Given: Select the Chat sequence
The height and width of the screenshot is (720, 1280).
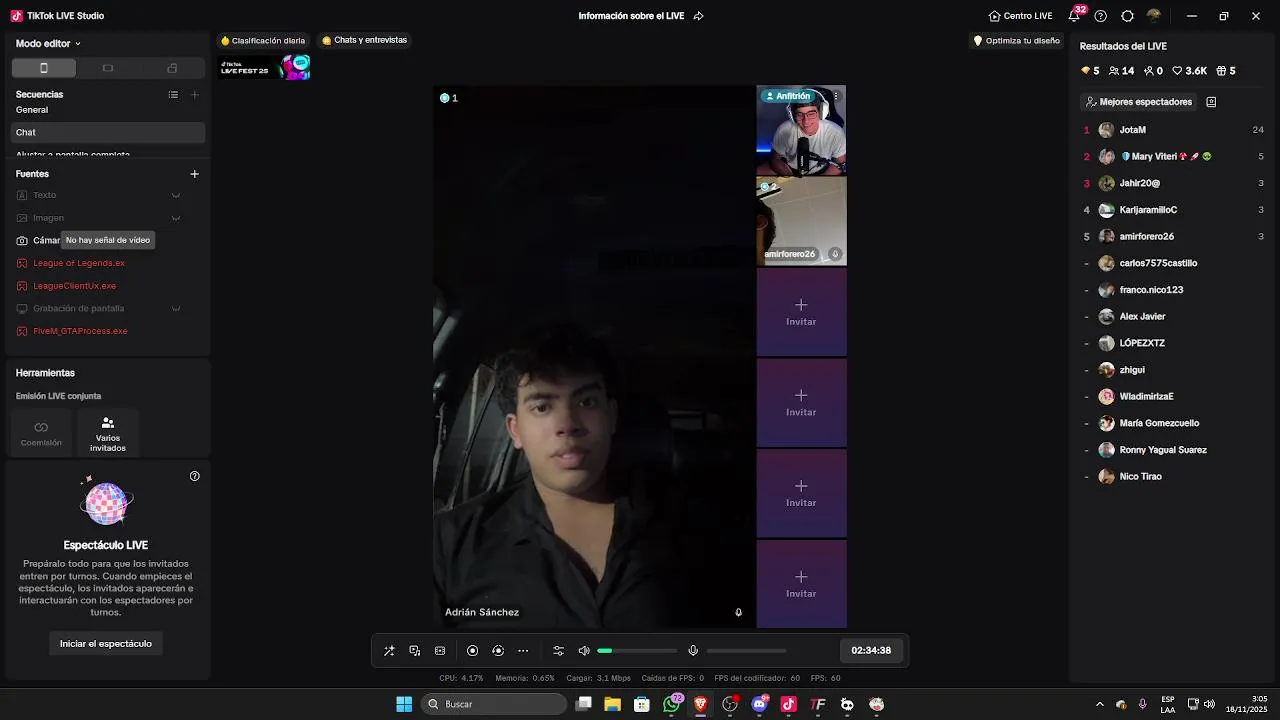Looking at the screenshot, I should point(108,132).
